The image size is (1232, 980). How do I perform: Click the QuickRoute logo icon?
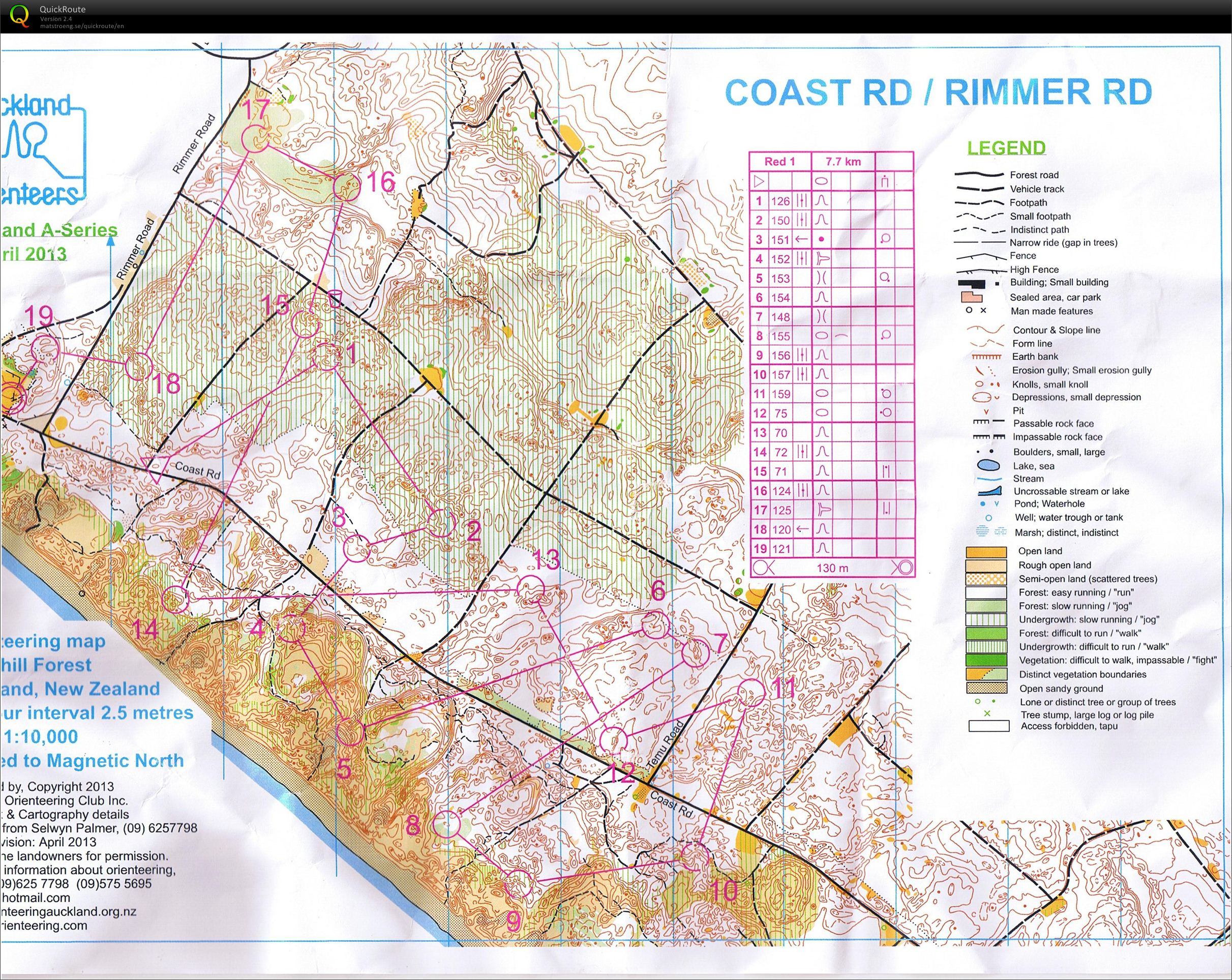19,15
